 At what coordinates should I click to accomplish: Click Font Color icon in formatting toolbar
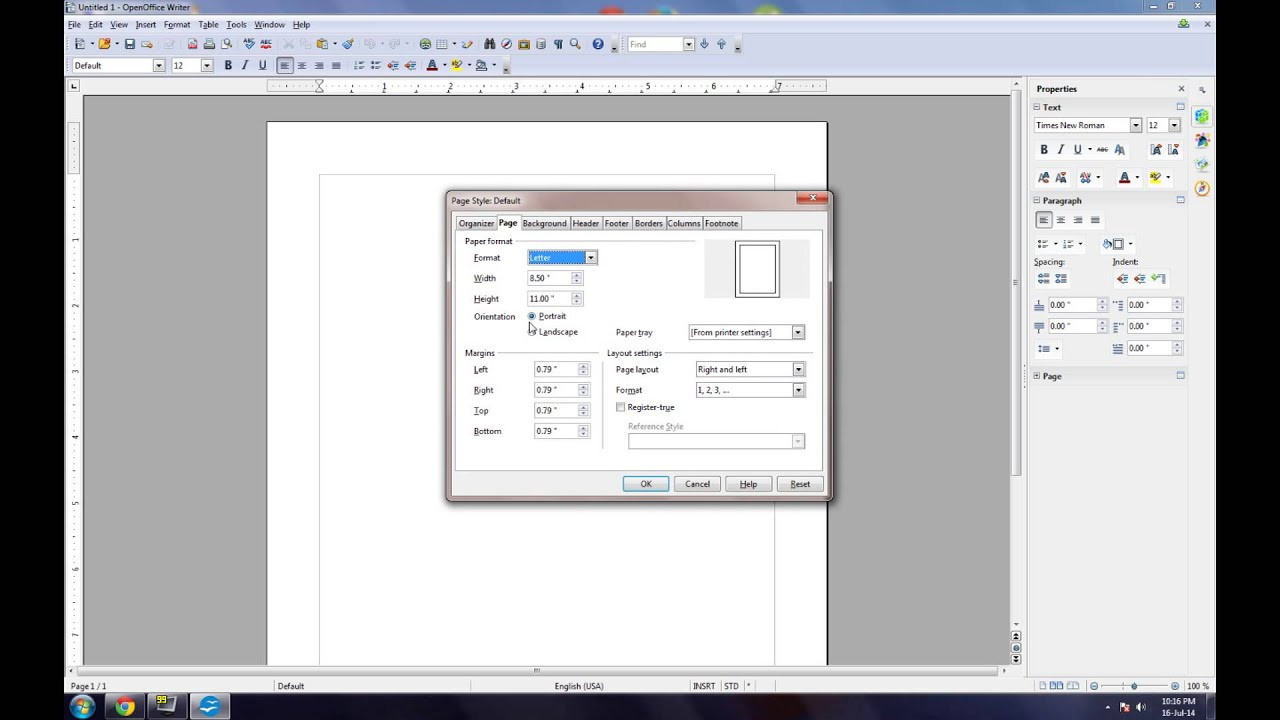(x=432, y=65)
